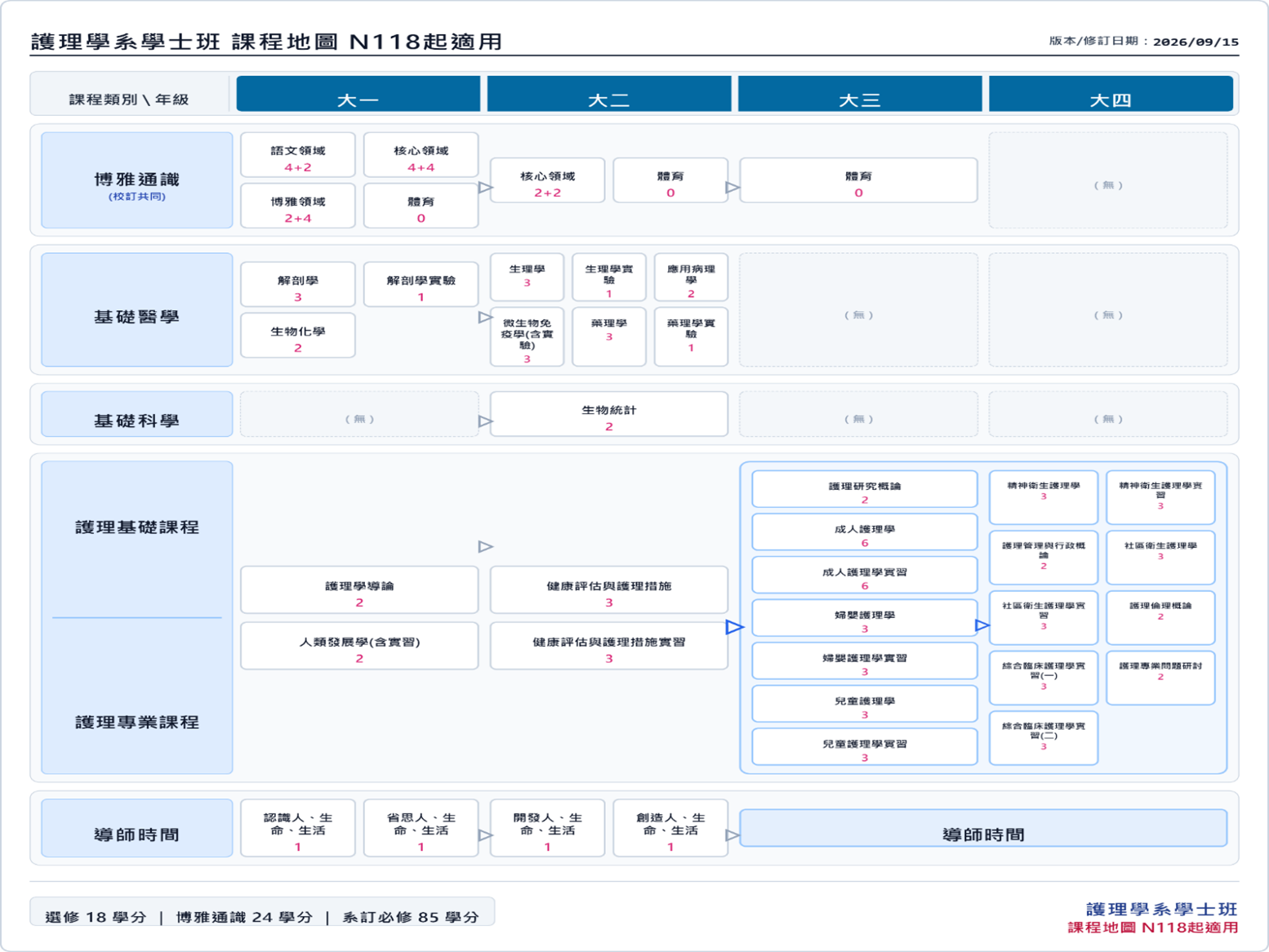Select the 綜合臨床護理學實習(一) card
The height and width of the screenshot is (952, 1269).
point(1044,678)
